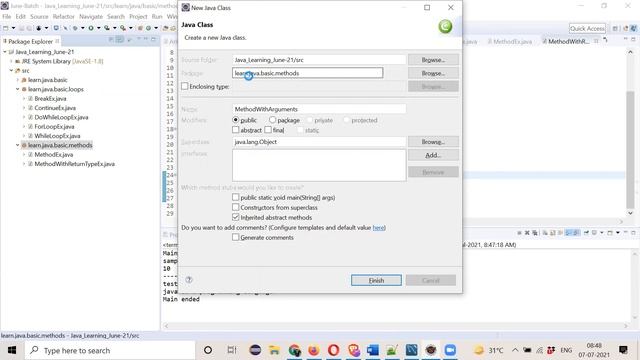Screen dimensions: 640x360
Task: Select ForLoopEx.java in Package Explorer
Action: tap(54, 127)
